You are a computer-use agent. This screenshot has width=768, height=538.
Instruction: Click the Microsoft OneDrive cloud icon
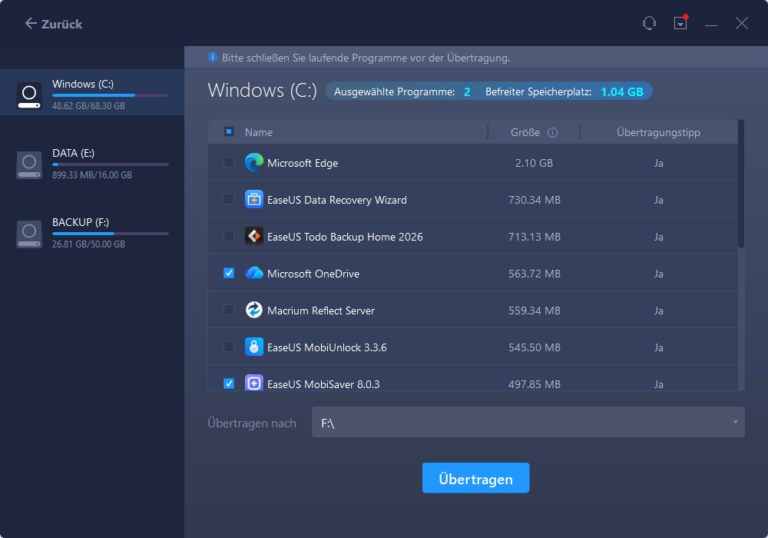[x=254, y=273]
